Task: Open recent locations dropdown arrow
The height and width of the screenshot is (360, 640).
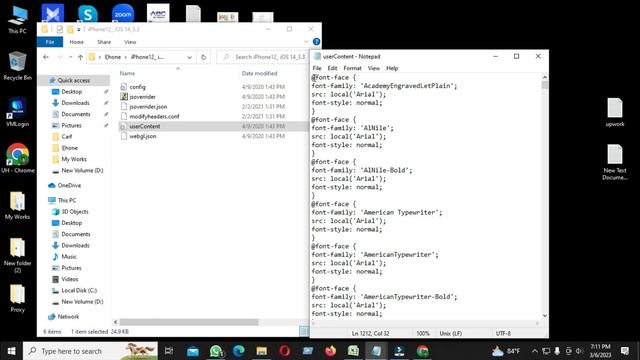Action: point(71,57)
